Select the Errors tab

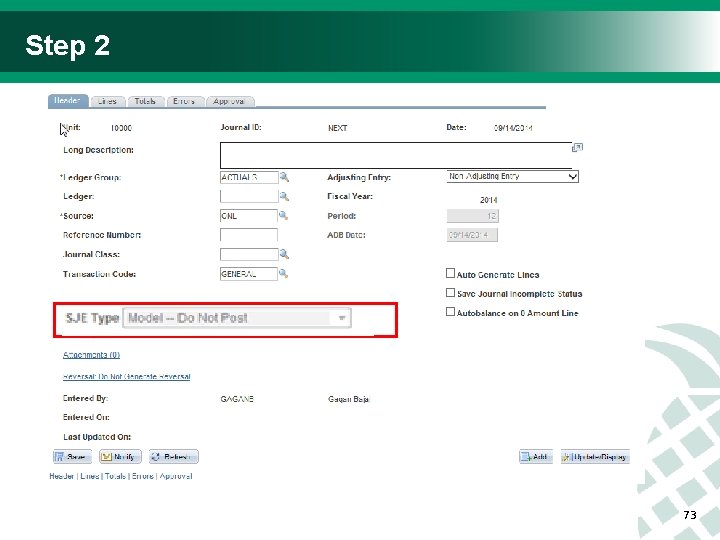[x=184, y=101]
